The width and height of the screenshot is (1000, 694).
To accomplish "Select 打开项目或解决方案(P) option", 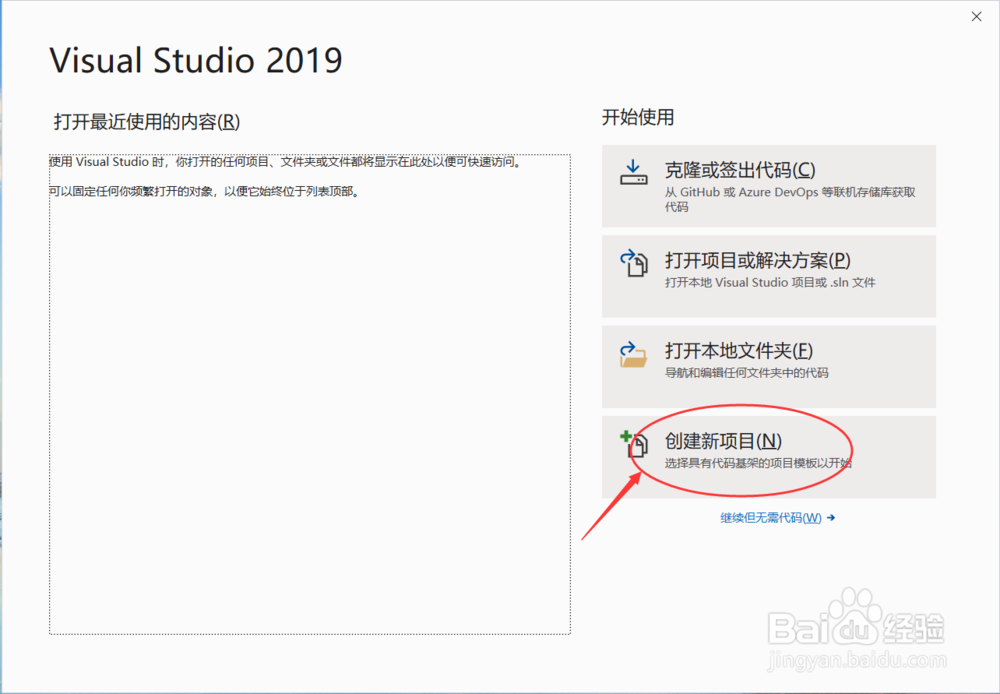I will coord(768,276).
